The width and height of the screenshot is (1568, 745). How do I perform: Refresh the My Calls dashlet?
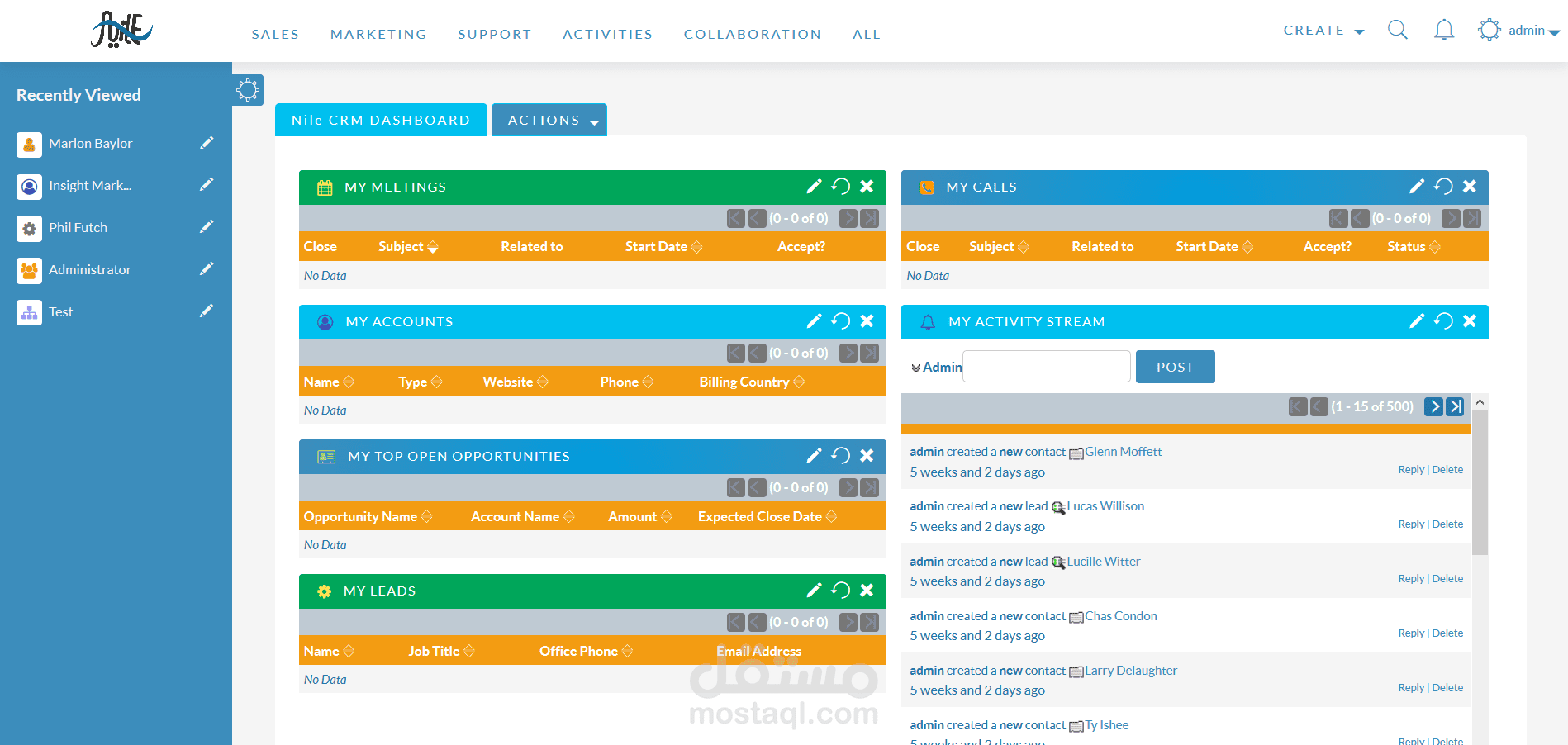(1443, 186)
